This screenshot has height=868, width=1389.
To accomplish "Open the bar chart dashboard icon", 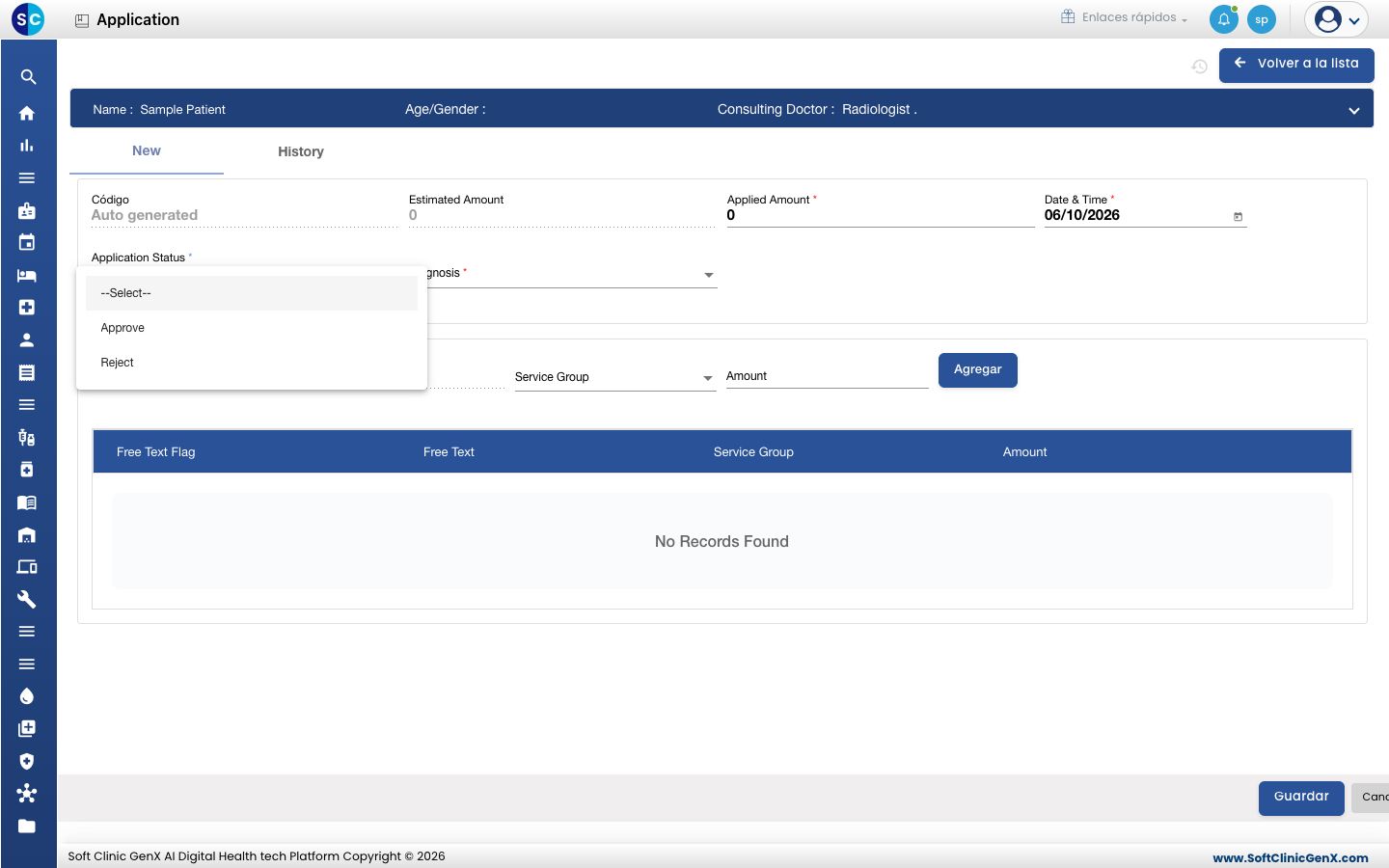I will 27,146.
